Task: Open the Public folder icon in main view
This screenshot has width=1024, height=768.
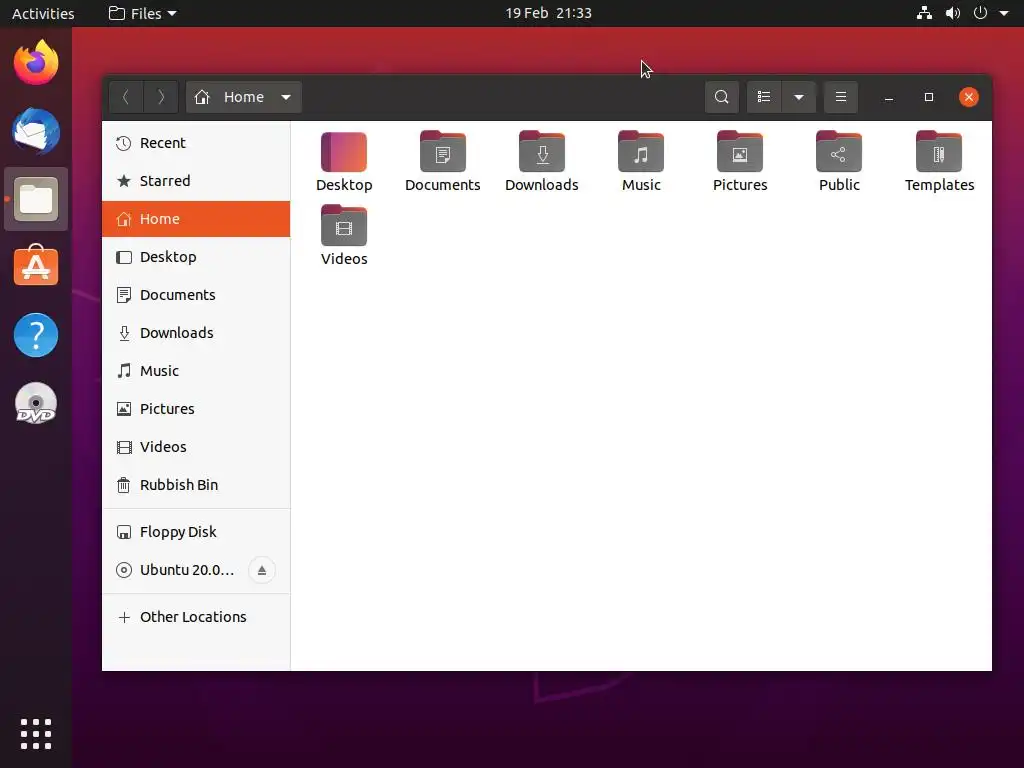Action: [x=839, y=152]
